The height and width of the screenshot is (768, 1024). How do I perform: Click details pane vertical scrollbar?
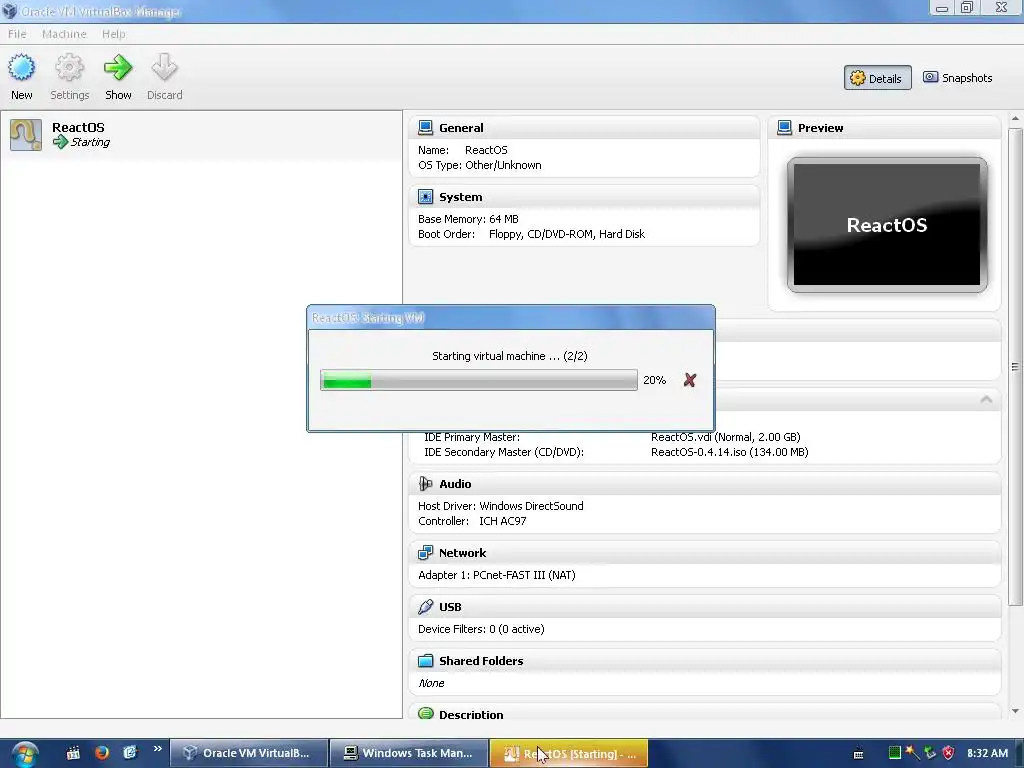coord(1015,366)
